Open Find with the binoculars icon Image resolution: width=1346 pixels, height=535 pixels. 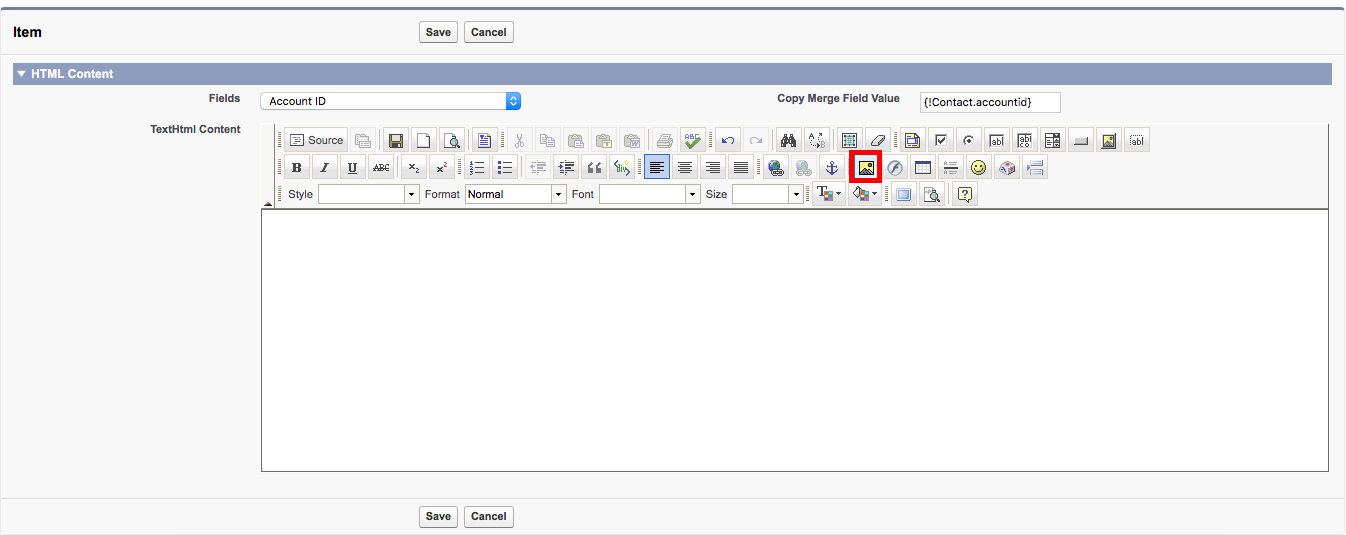click(x=788, y=140)
